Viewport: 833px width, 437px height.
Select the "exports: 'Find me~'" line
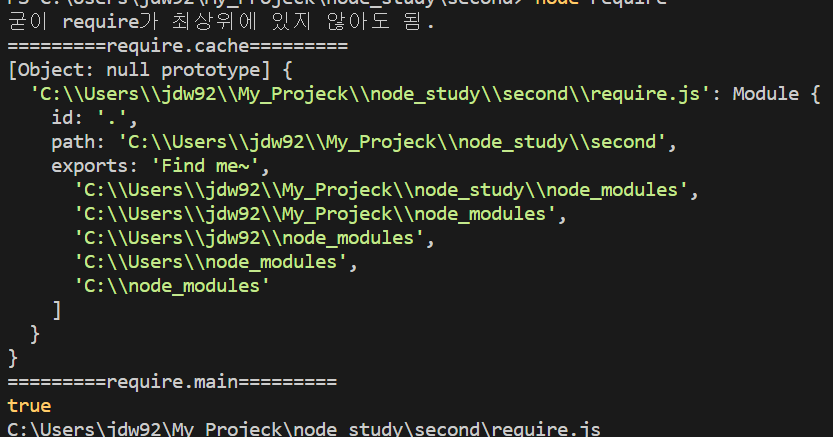160,166
